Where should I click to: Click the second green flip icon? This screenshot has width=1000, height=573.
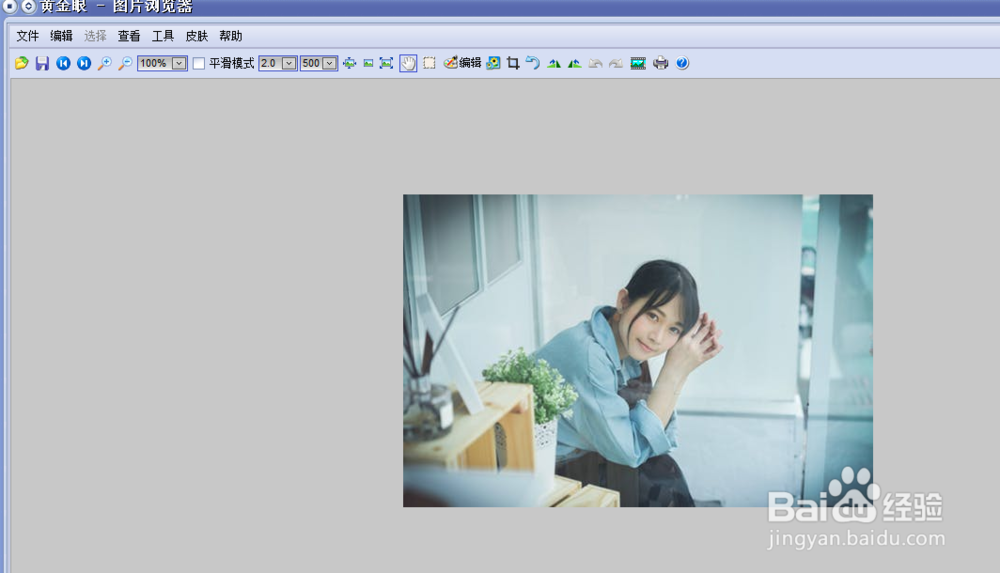tap(575, 63)
